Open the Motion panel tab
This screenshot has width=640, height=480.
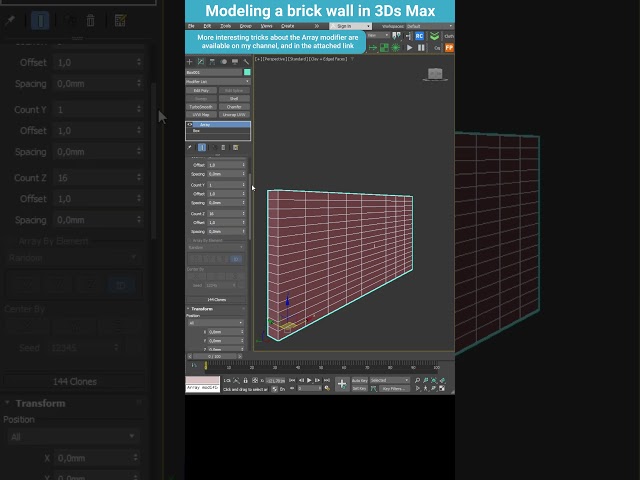pyautogui.click(x=224, y=62)
